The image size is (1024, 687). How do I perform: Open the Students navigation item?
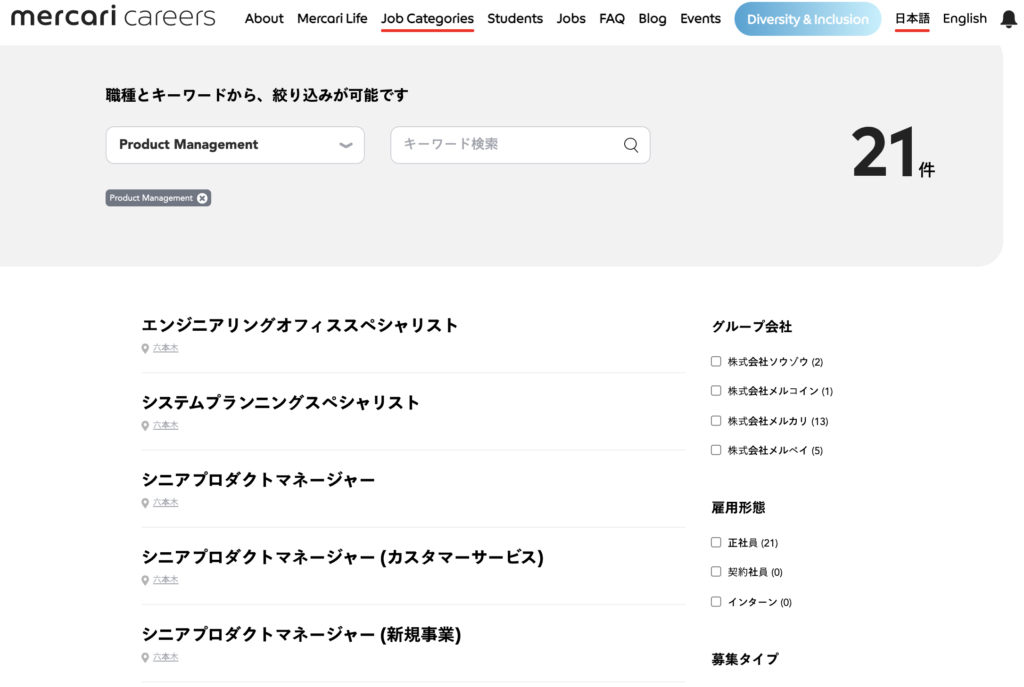515,19
